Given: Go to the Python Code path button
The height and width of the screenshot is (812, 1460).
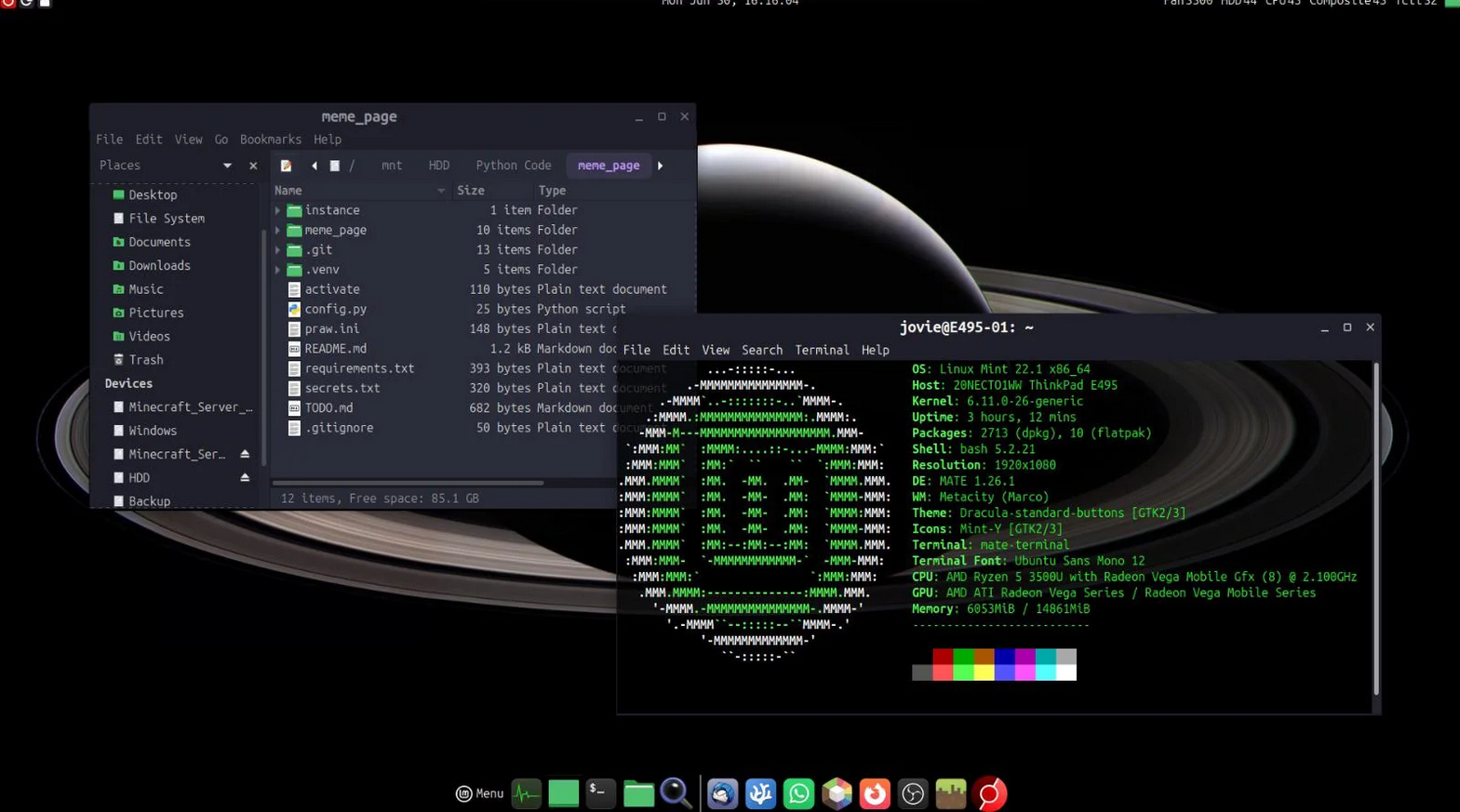Looking at the screenshot, I should click(x=513, y=166).
